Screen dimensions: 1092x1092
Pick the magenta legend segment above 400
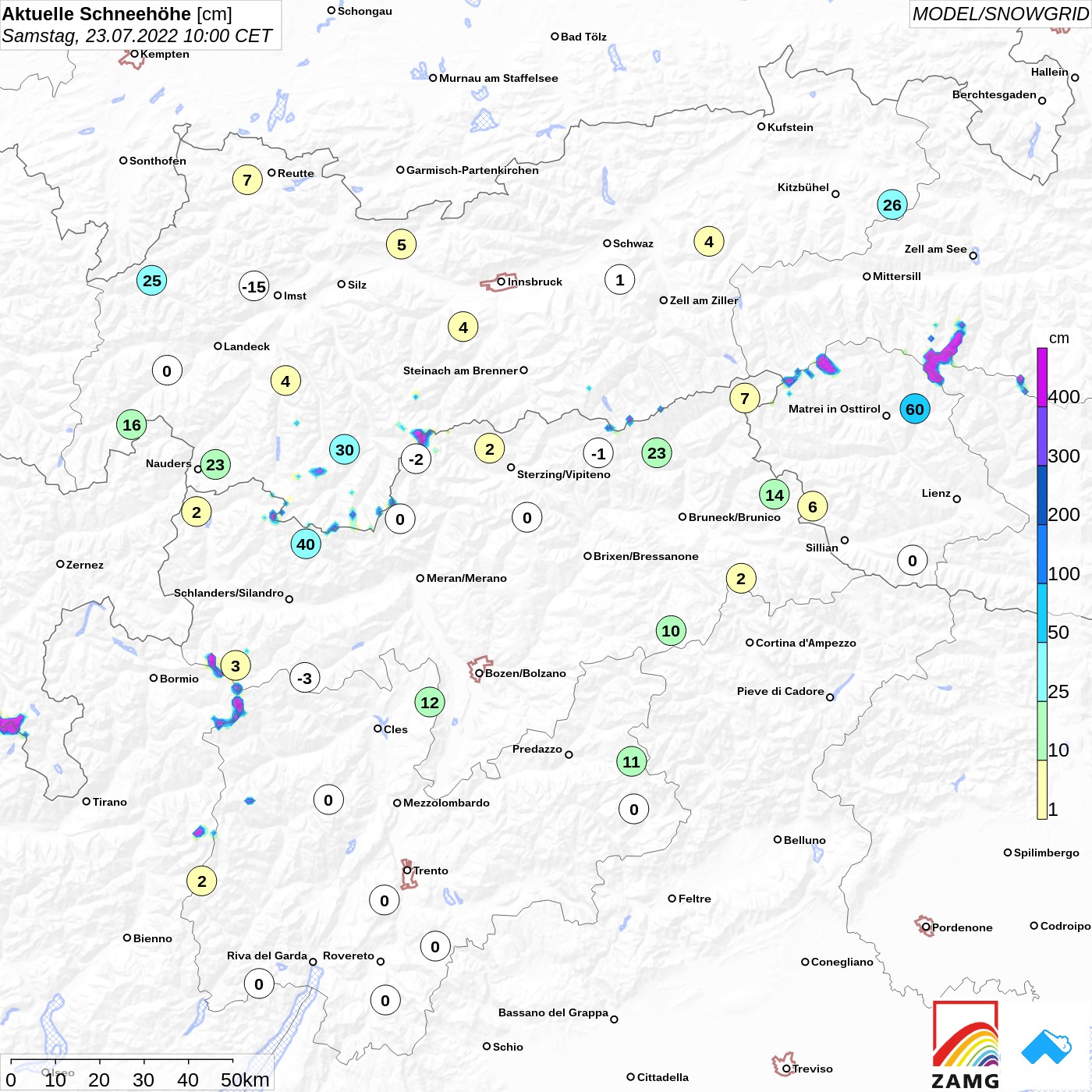[x=1042, y=378]
